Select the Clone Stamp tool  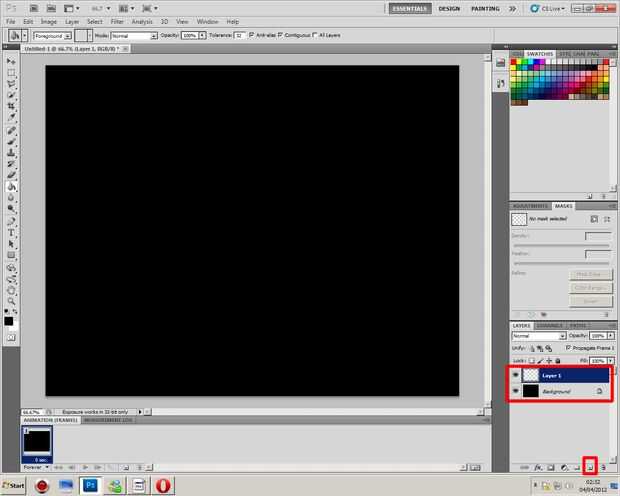[x=11, y=153]
